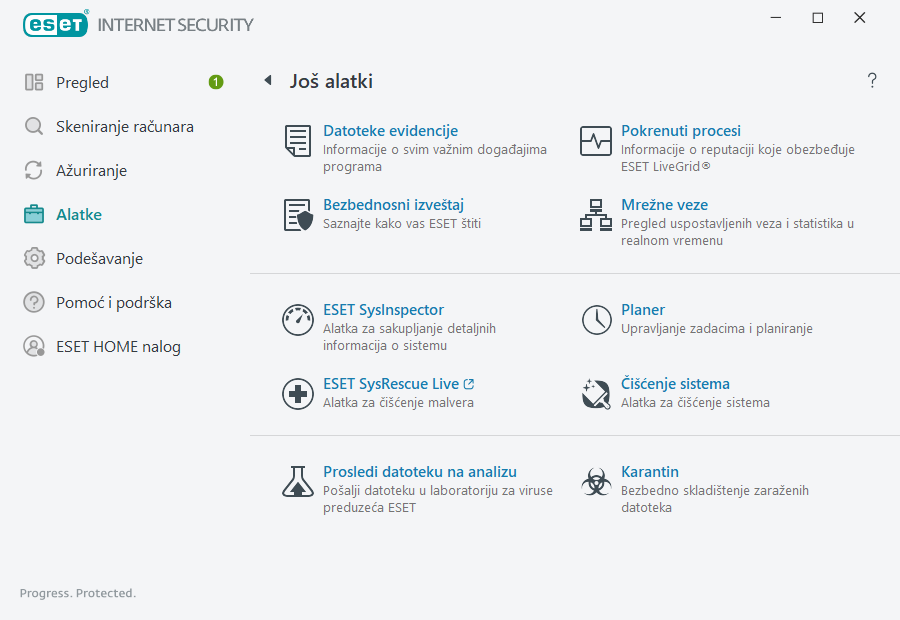Open Podešavanje settings section
Image resolution: width=900 pixels, height=620 pixels.
point(99,259)
